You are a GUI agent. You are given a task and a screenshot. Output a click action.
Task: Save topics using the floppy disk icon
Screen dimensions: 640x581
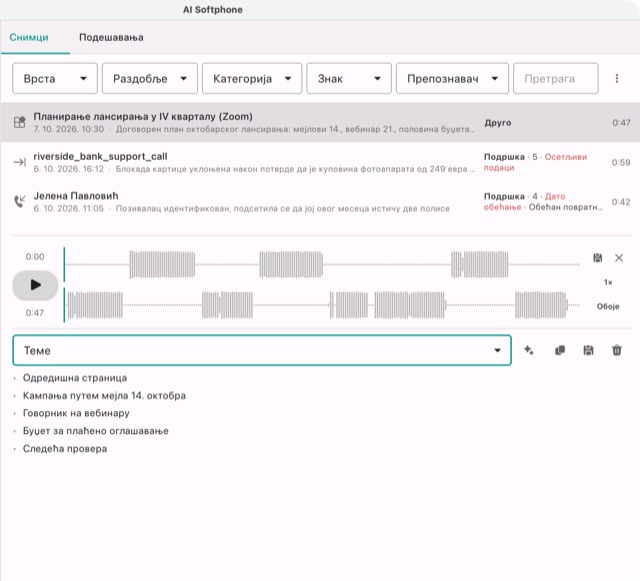(x=588, y=350)
